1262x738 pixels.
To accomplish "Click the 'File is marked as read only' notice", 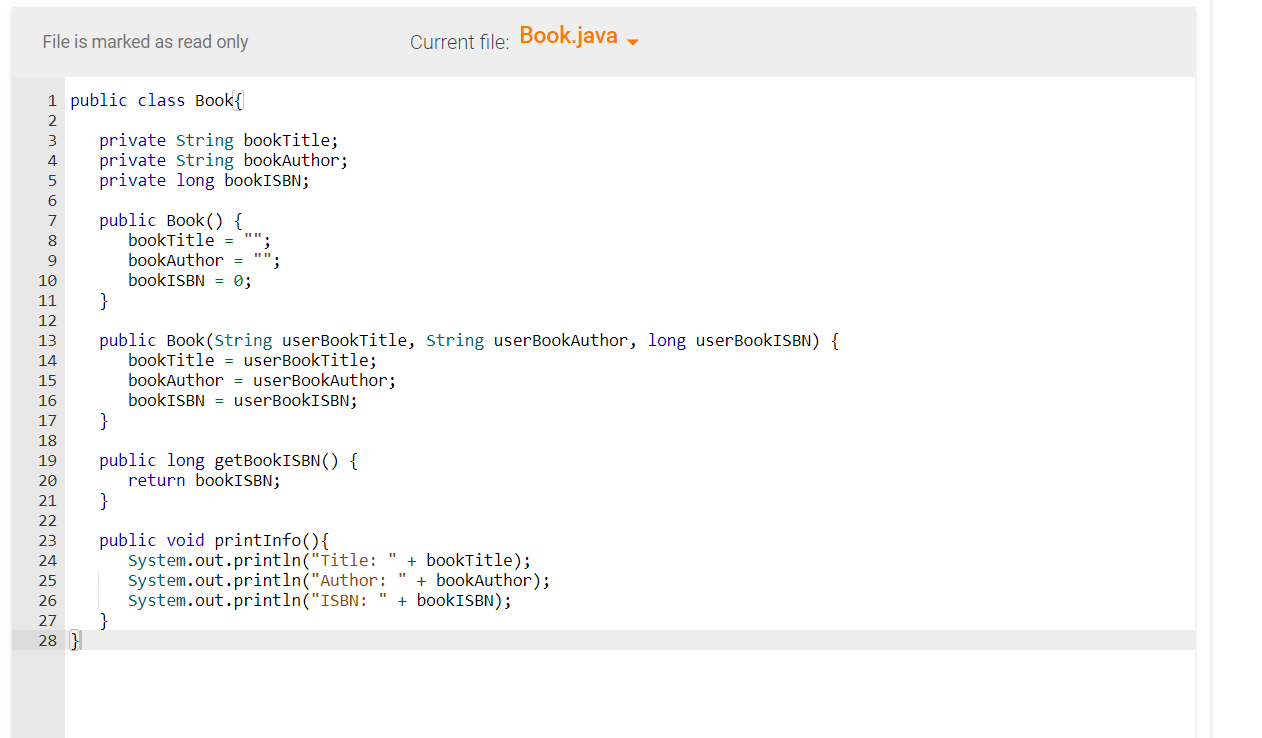I will coord(145,41).
